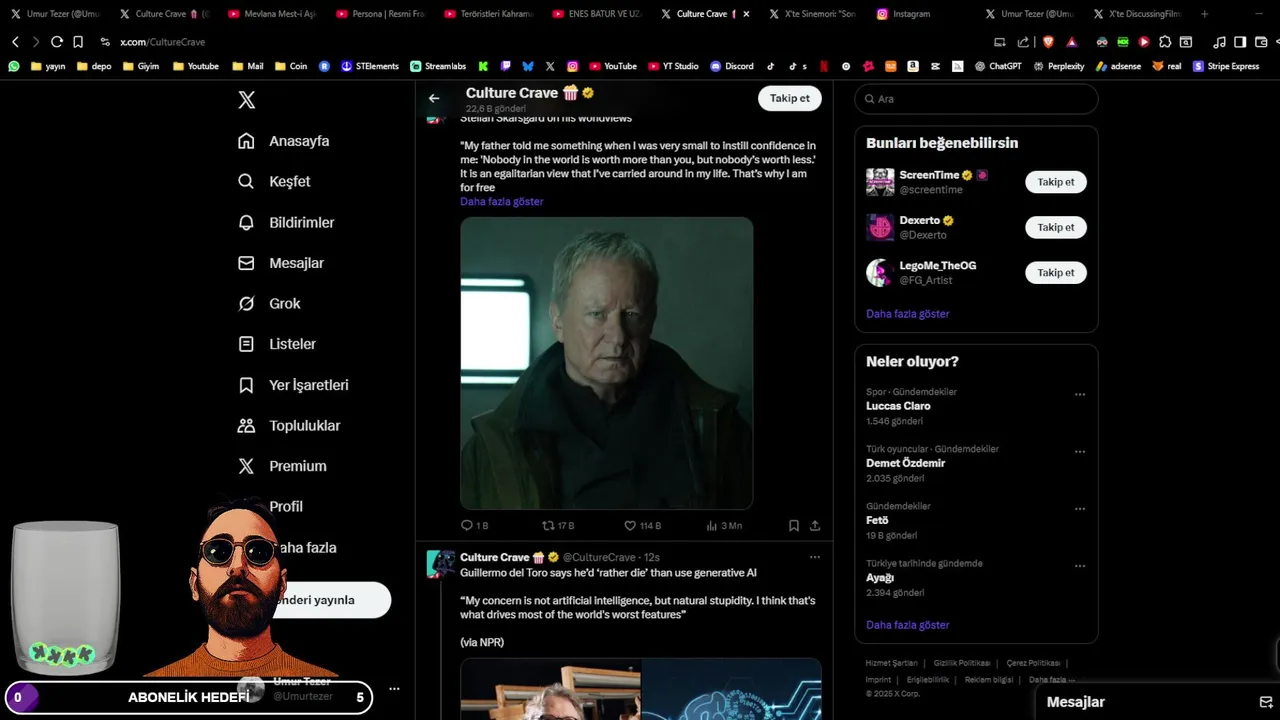Open the Demet Özdemir trend
Image resolution: width=1280 pixels, height=720 pixels.
(905, 463)
